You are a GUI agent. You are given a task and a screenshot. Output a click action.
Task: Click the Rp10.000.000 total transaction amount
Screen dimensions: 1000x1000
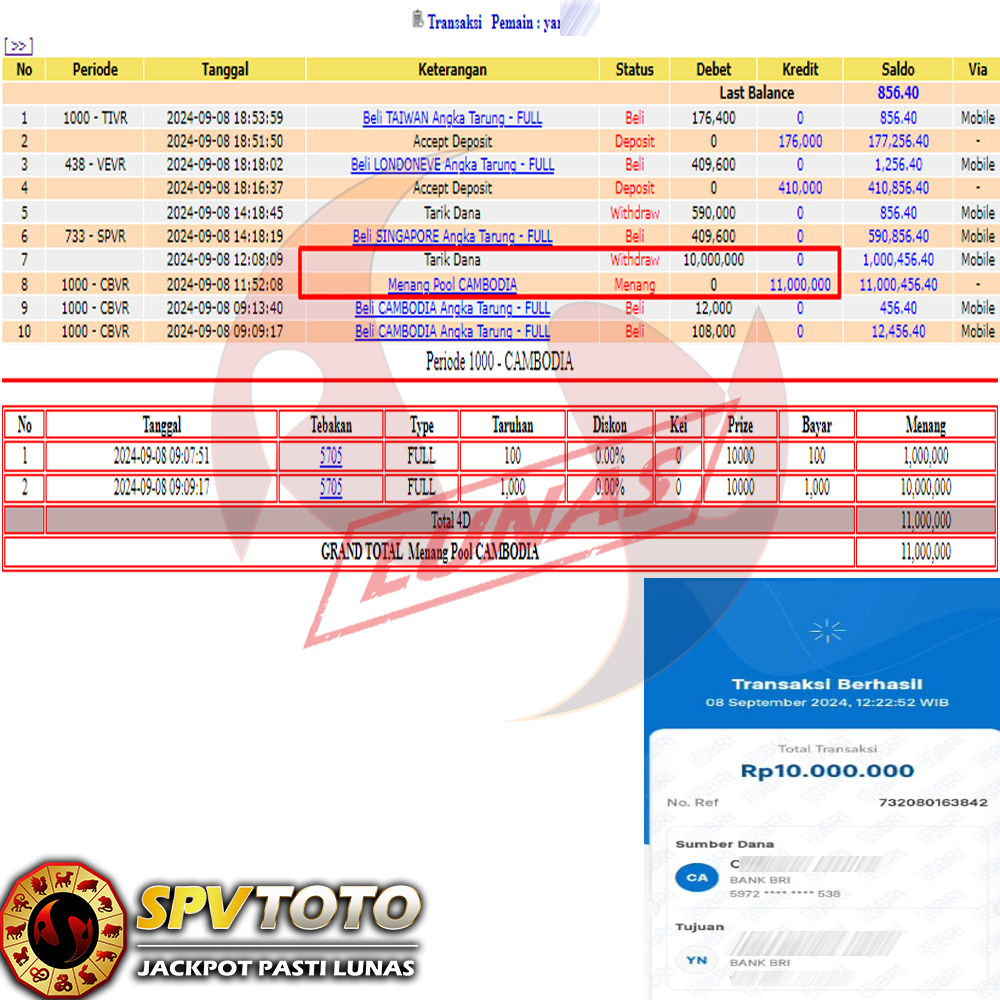click(x=827, y=771)
